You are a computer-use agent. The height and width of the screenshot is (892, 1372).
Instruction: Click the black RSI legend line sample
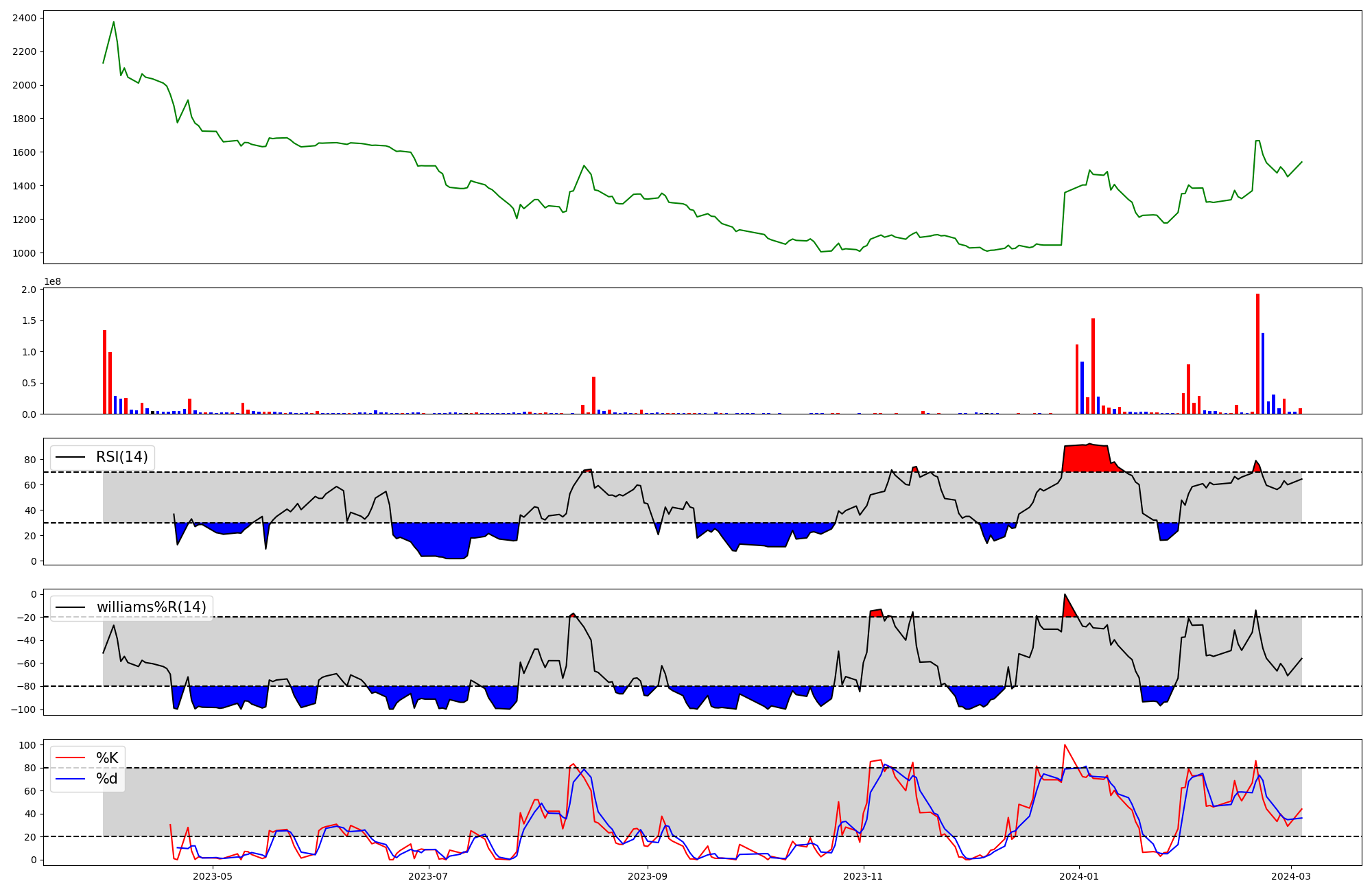70,457
